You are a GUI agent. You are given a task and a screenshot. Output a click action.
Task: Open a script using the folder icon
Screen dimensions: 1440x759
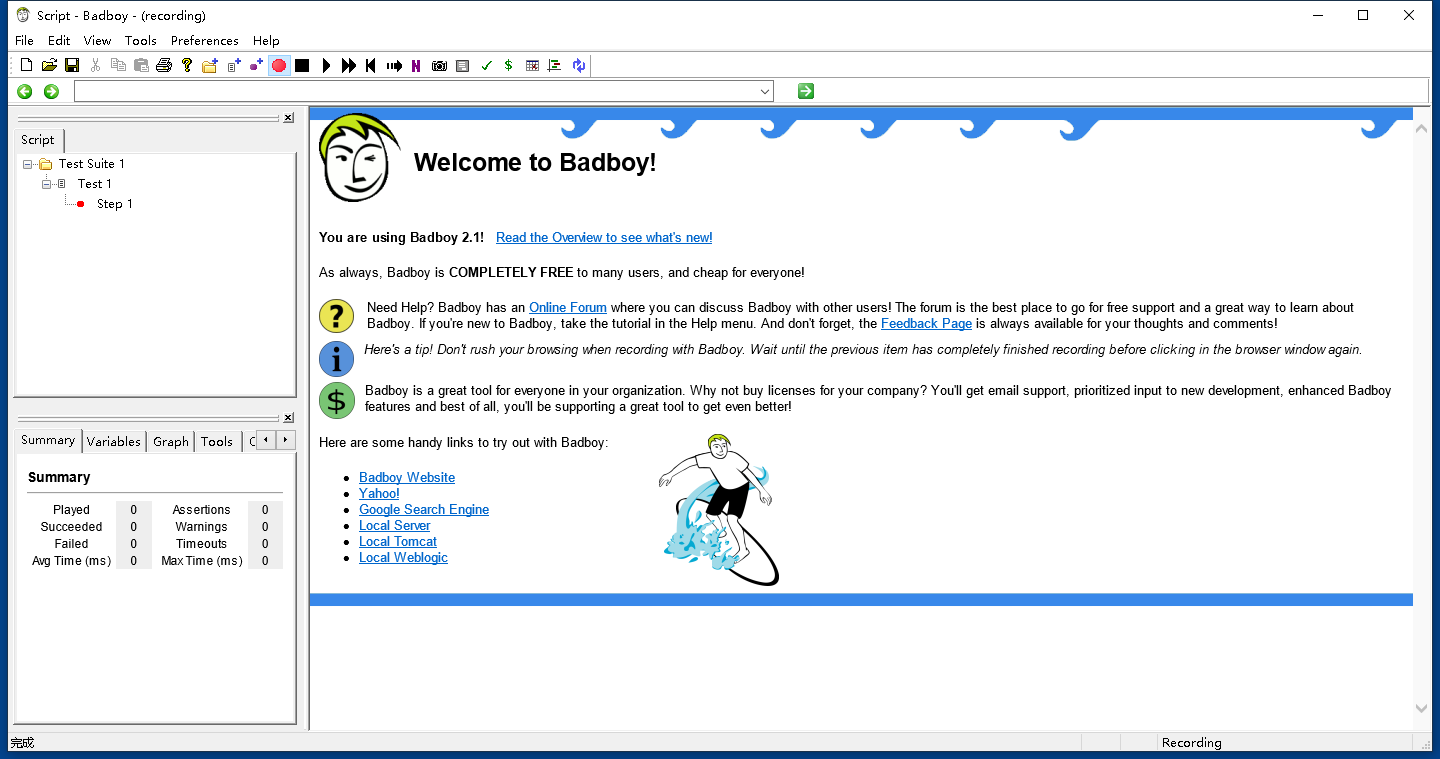(49, 66)
